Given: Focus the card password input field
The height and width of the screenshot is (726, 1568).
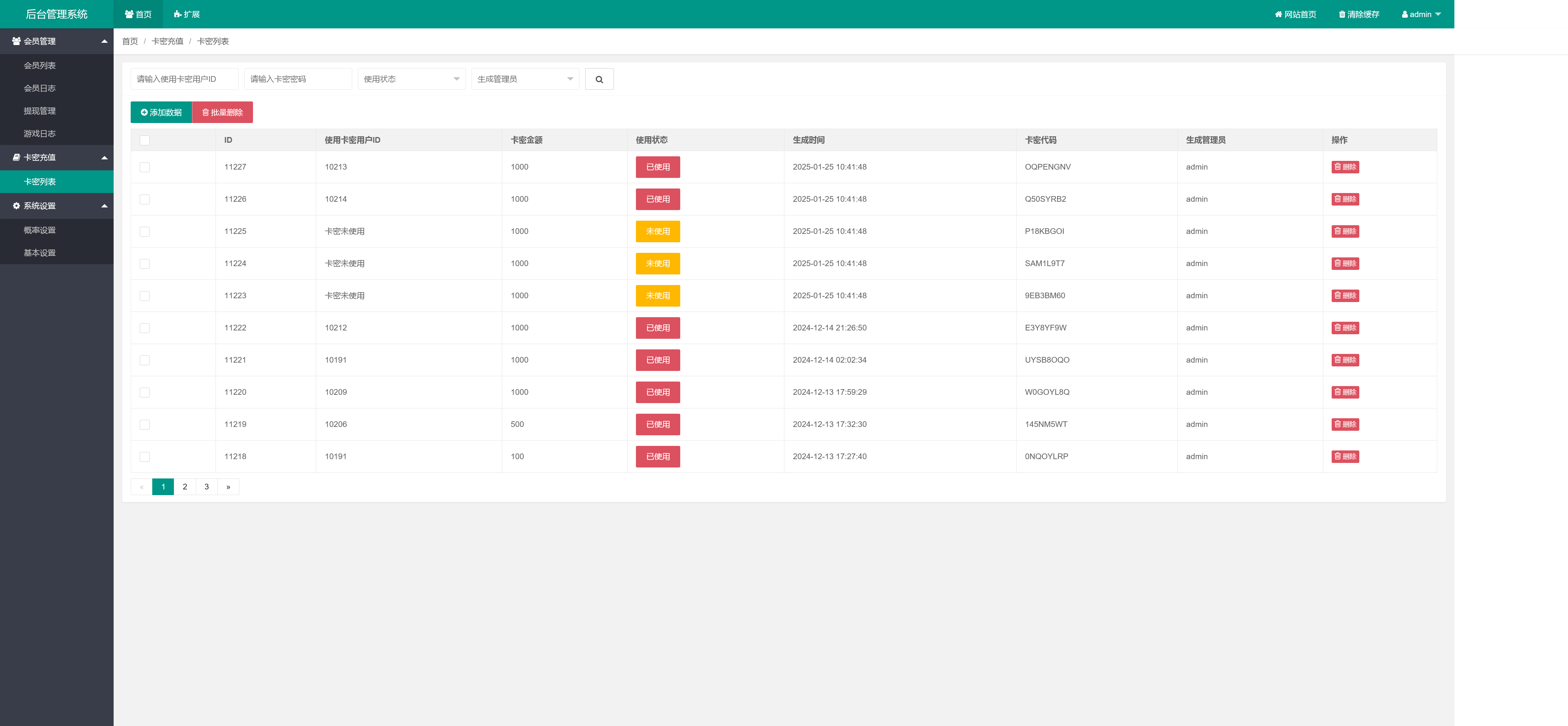Looking at the screenshot, I should 298,79.
